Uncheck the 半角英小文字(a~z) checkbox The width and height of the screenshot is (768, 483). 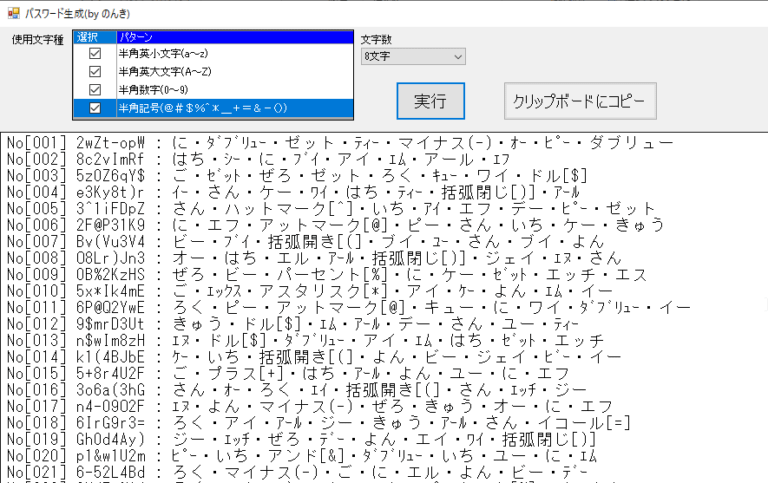point(95,53)
